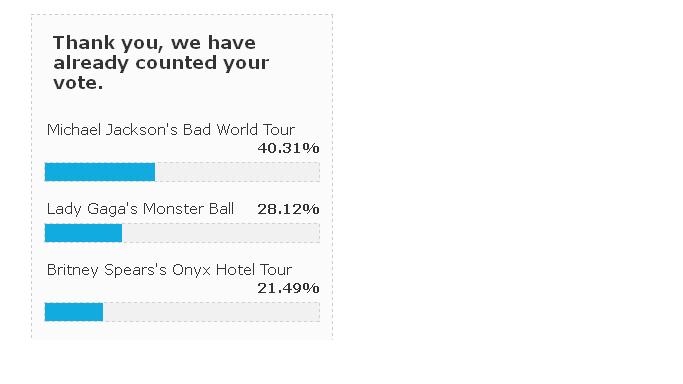Click the blue filled part of Lady Gaga's bar

pyautogui.click(x=83, y=233)
